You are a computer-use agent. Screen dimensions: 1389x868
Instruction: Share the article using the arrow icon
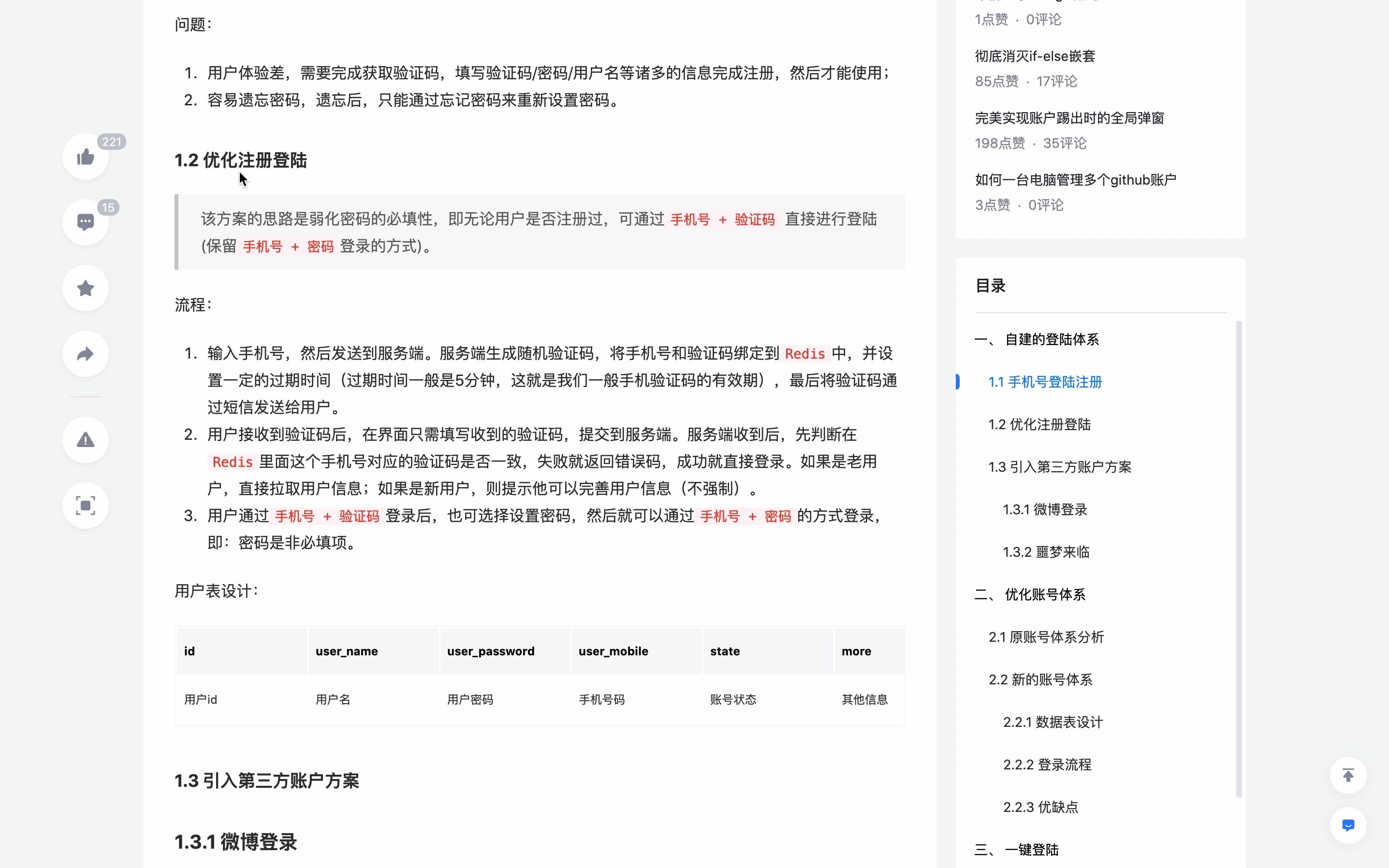[x=86, y=354]
